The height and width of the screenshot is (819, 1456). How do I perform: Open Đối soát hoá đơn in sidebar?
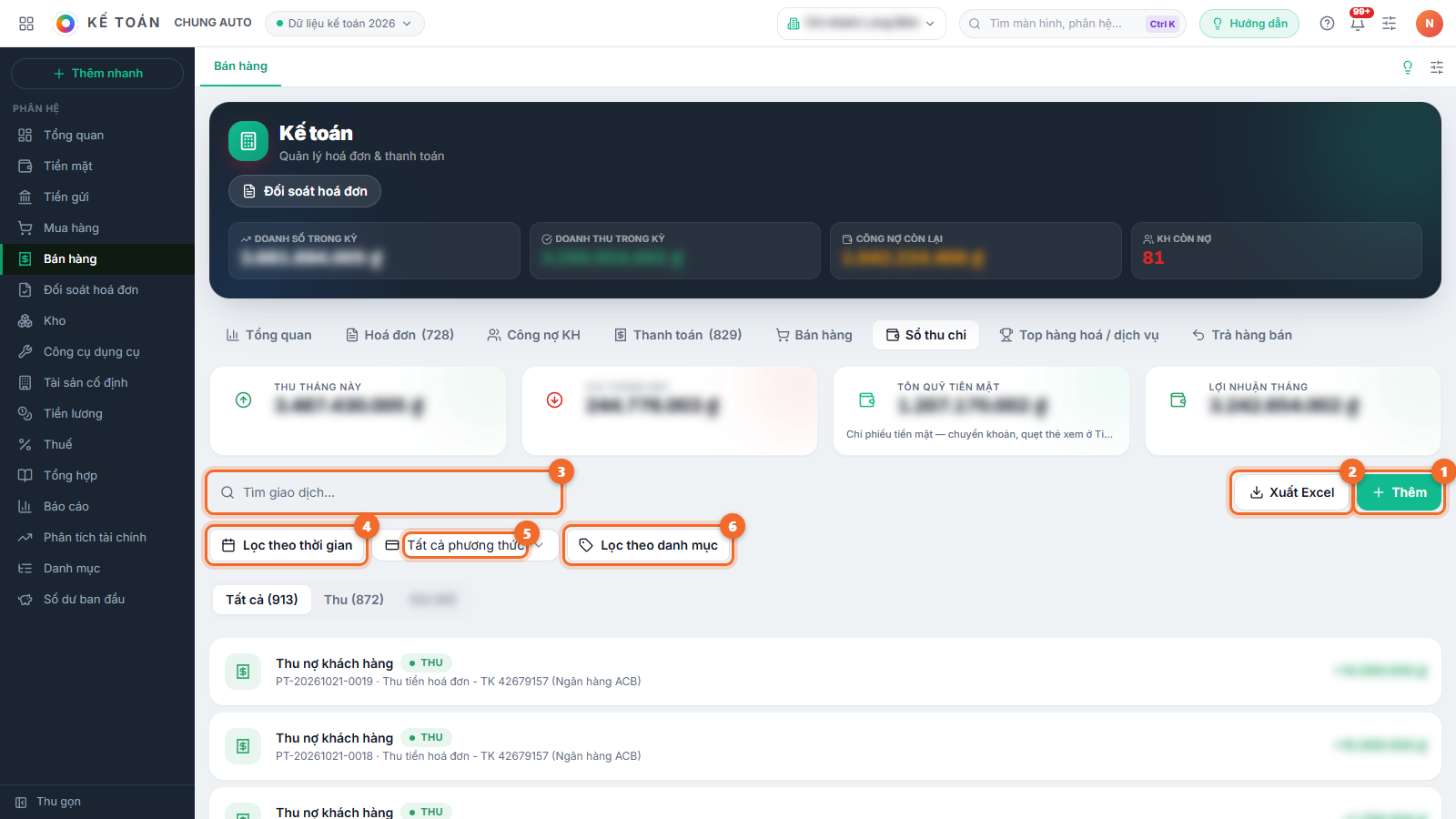pyautogui.click(x=97, y=289)
